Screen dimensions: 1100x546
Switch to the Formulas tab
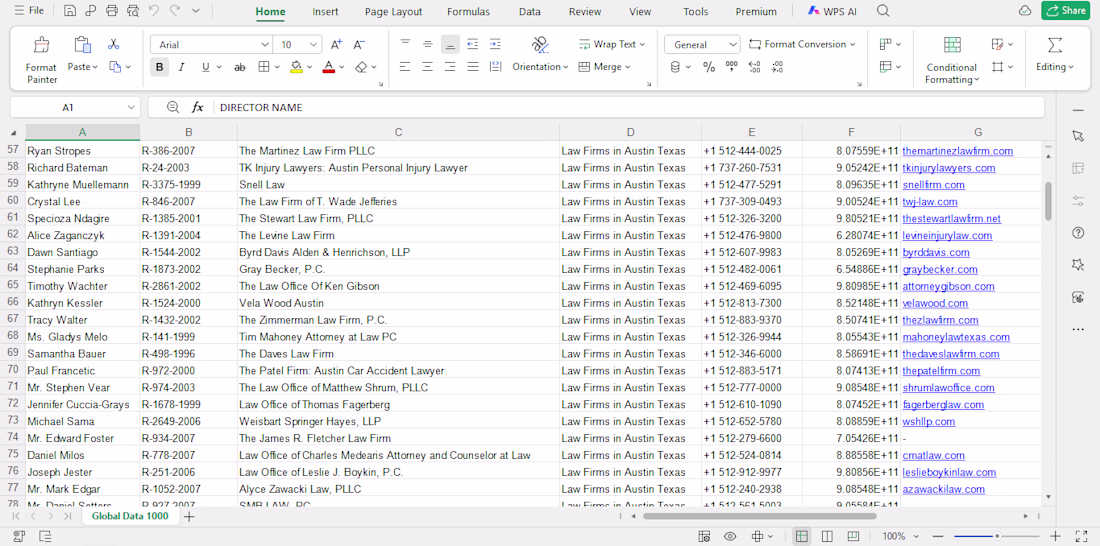pyautogui.click(x=468, y=11)
